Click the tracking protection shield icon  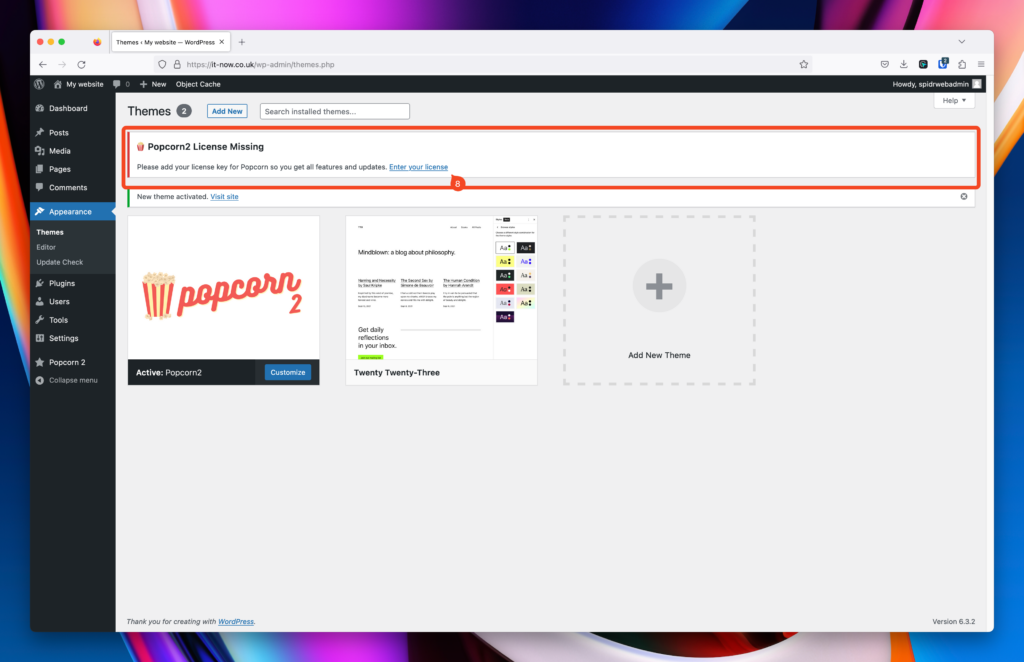[x=162, y=65]
